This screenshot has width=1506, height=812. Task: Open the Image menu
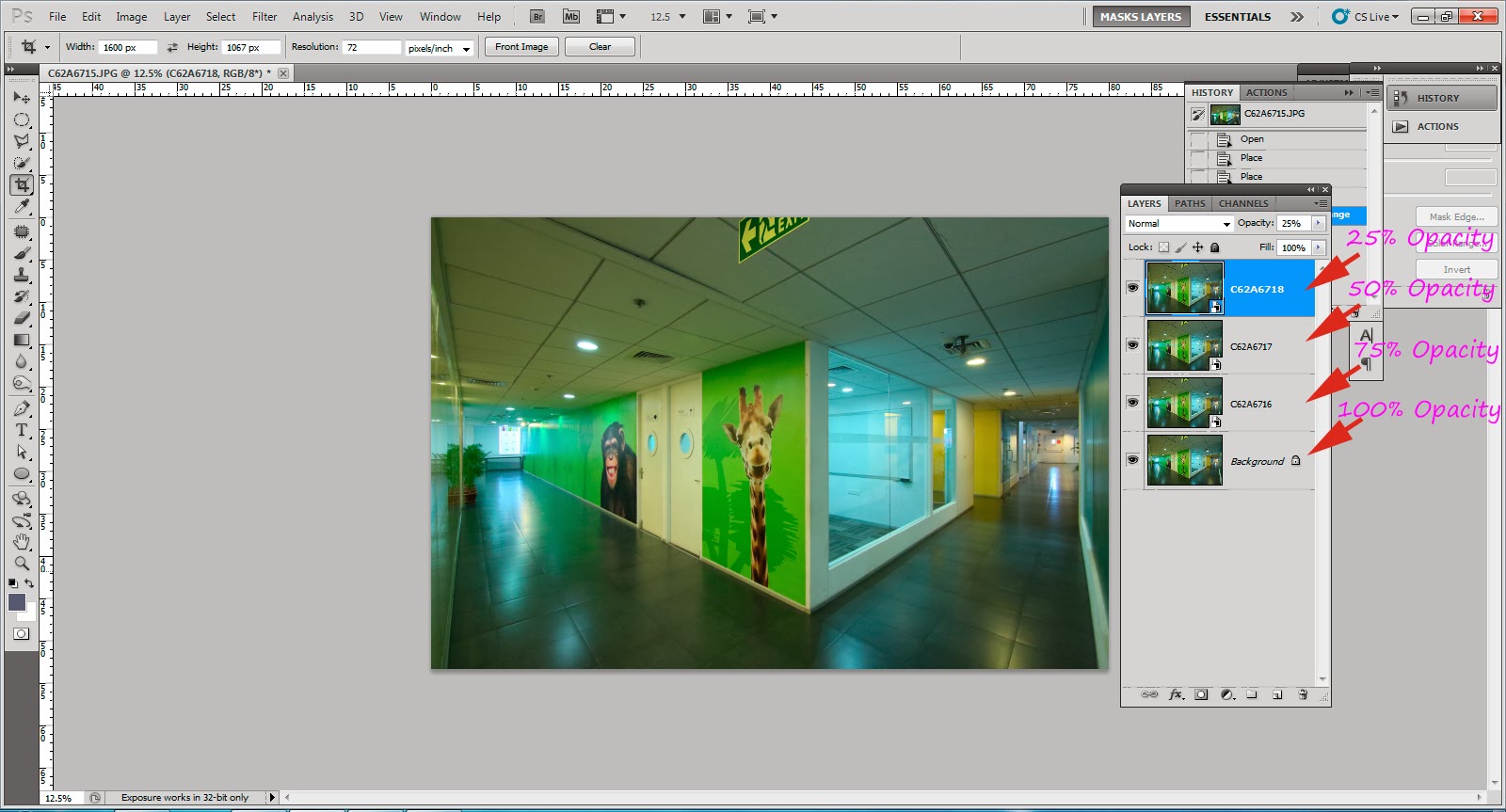pyautogui.click(x=131, y=17)
